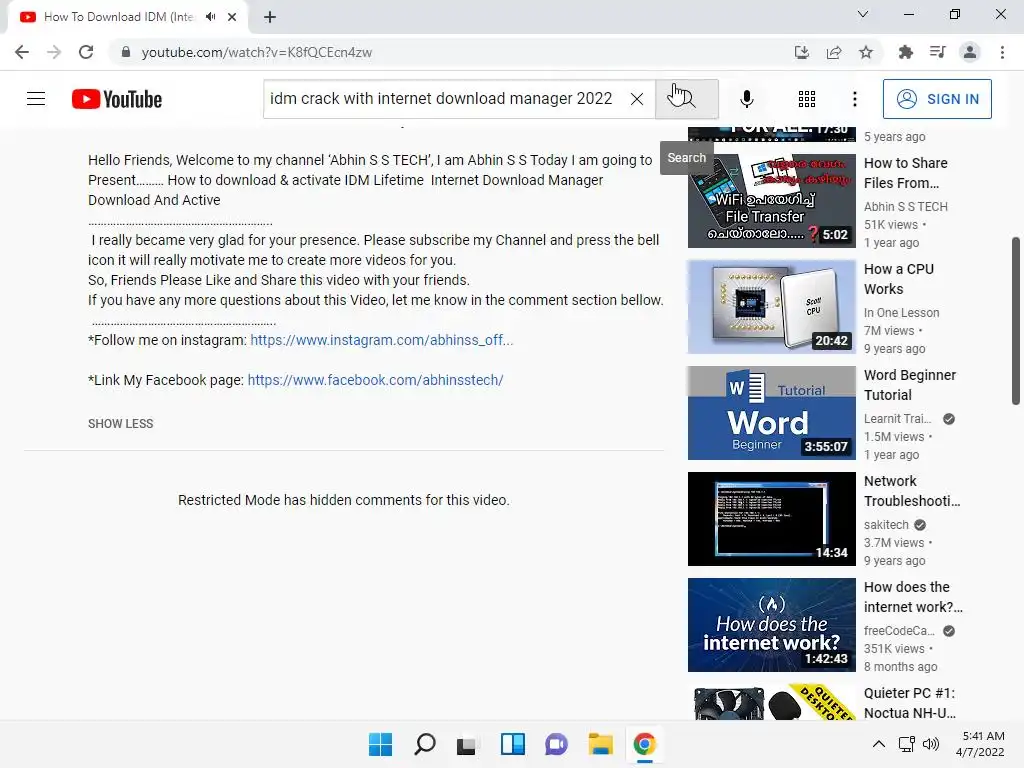Open the Chrome extensions puzzle icon
The width and height of the screenshot is (1024, 768).
pyautogui.click(x=906, y=52)
